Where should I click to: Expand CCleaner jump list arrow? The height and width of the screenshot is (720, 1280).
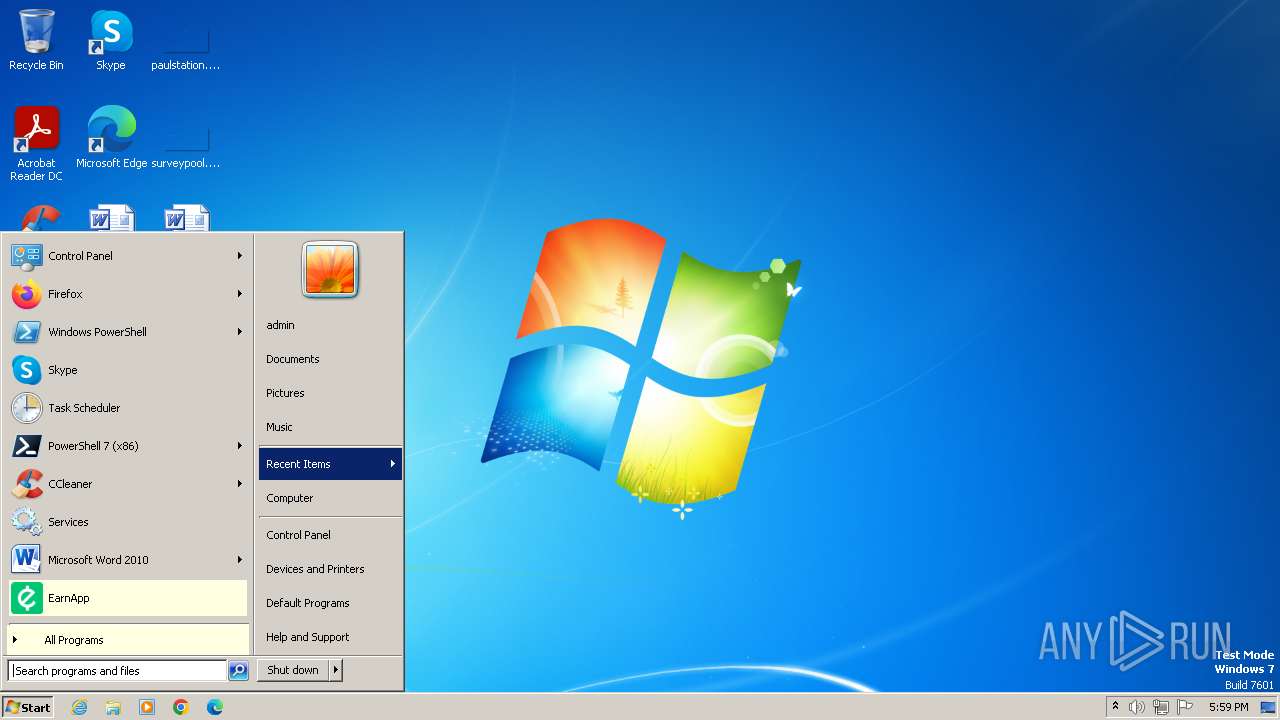point(240,484)
